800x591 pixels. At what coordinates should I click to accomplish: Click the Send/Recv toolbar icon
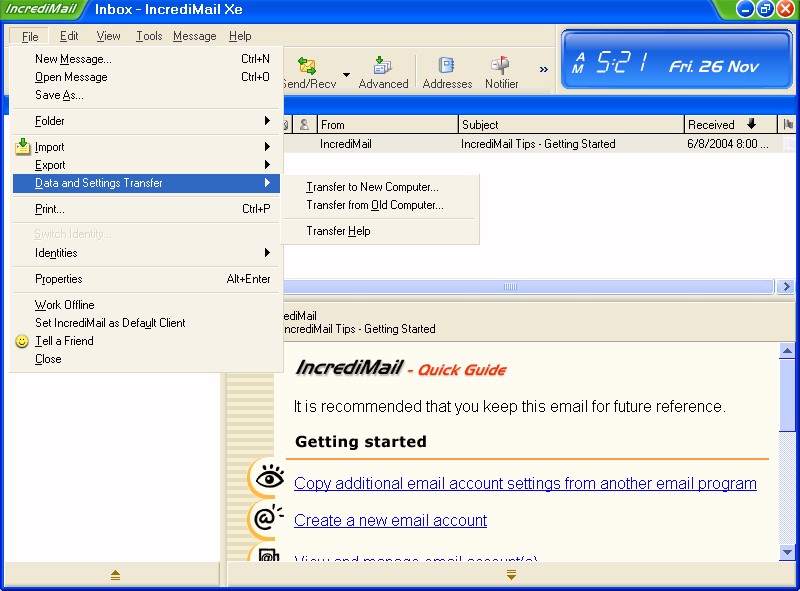(x=307, y=67)
